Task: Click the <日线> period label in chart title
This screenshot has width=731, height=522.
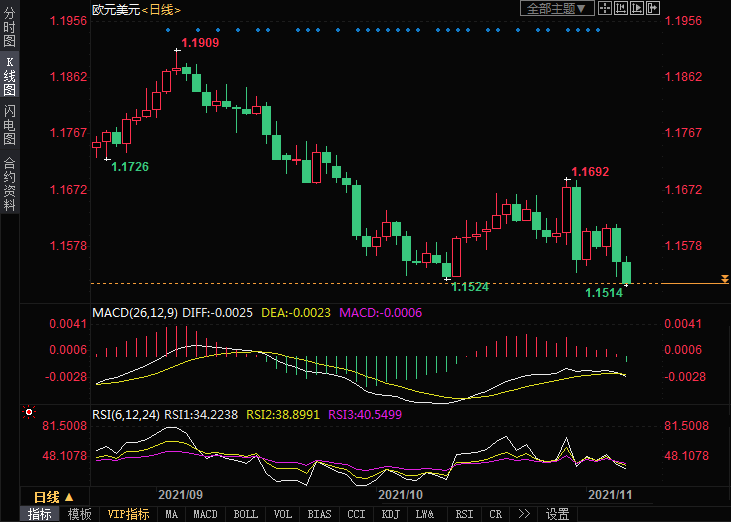Action: pos(160,9)
